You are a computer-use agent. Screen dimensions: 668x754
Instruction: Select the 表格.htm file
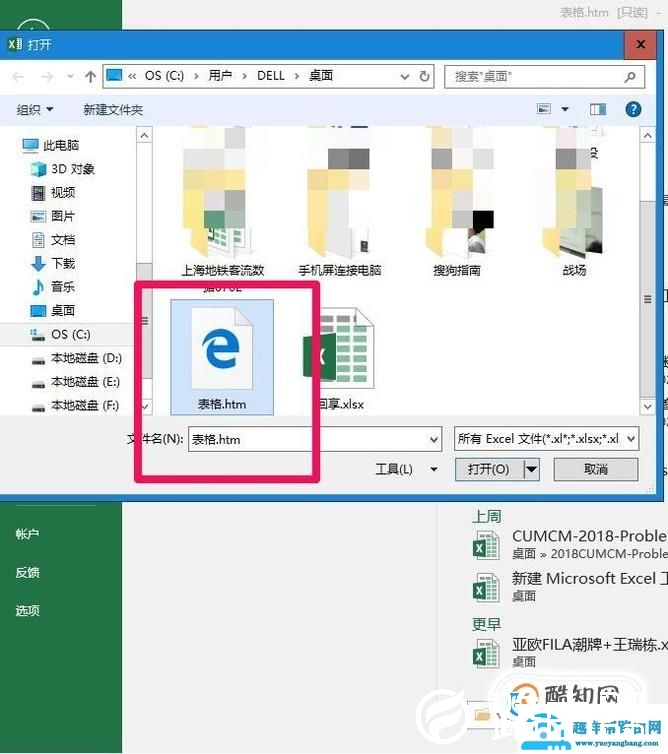pos(222,357)
